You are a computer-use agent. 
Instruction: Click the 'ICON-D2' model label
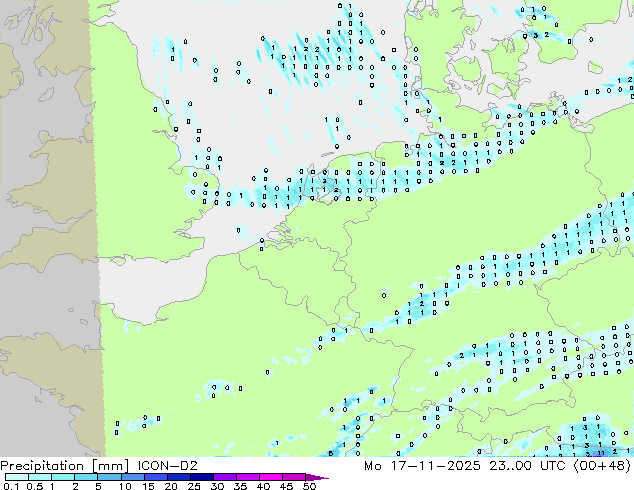point(167,466)
